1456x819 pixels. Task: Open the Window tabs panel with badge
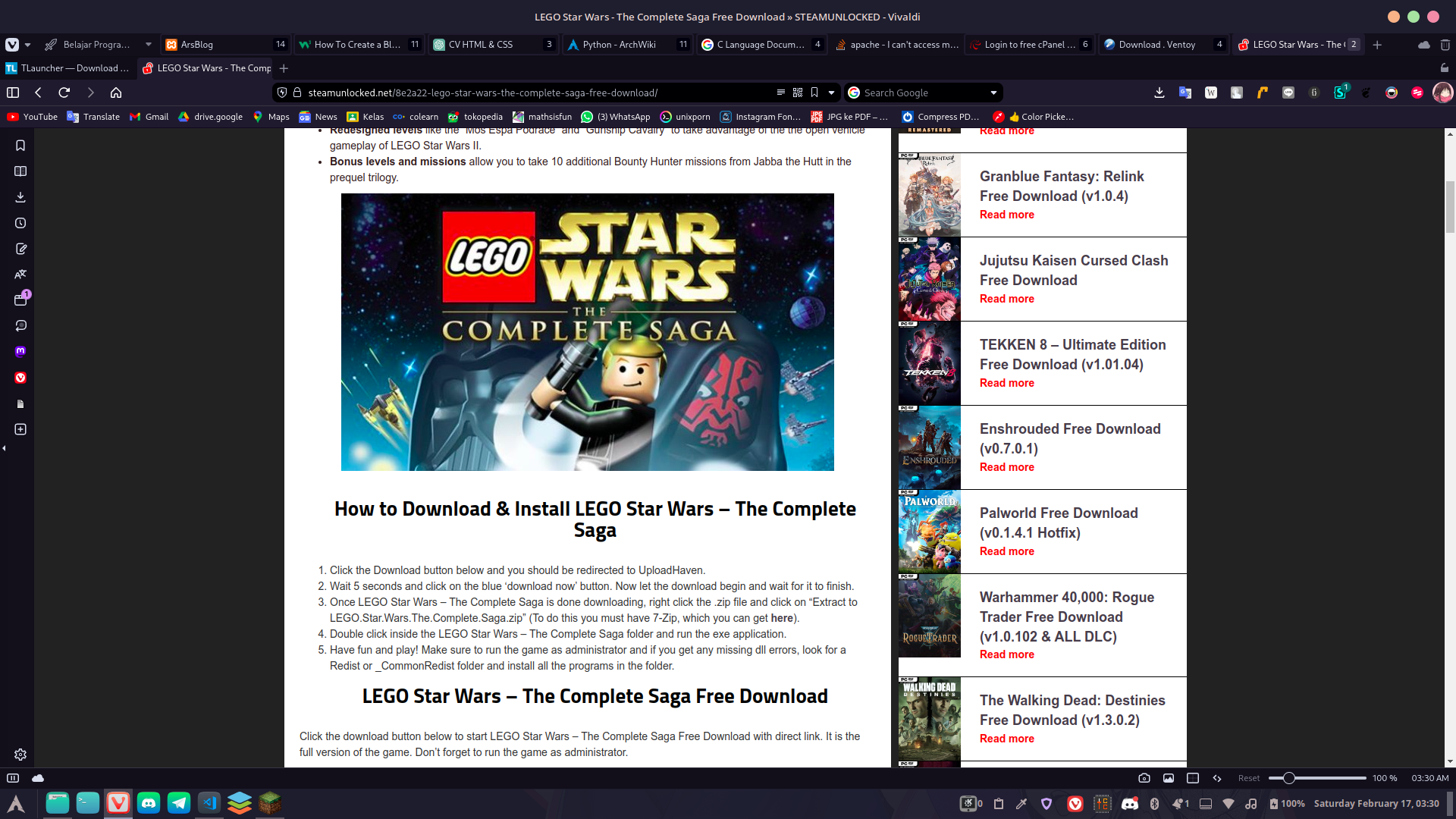20,300
